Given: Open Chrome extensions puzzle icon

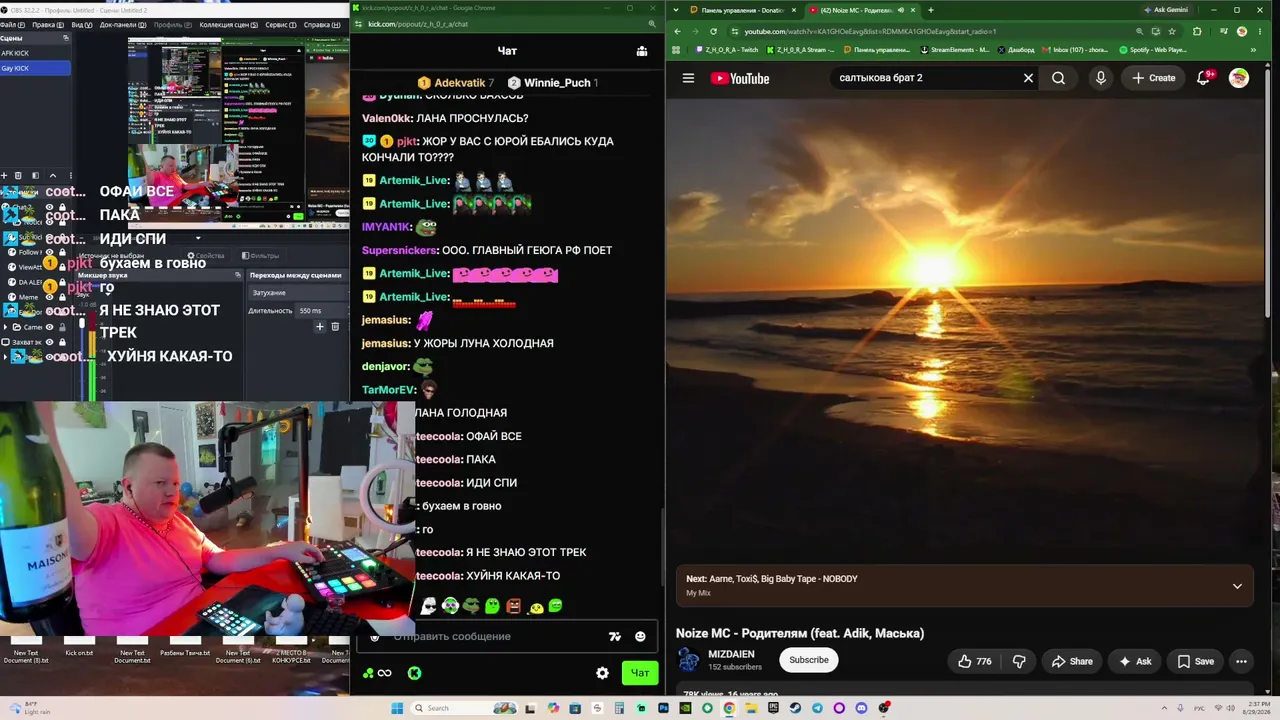Looking at the screenshot, I should 1197,31.
